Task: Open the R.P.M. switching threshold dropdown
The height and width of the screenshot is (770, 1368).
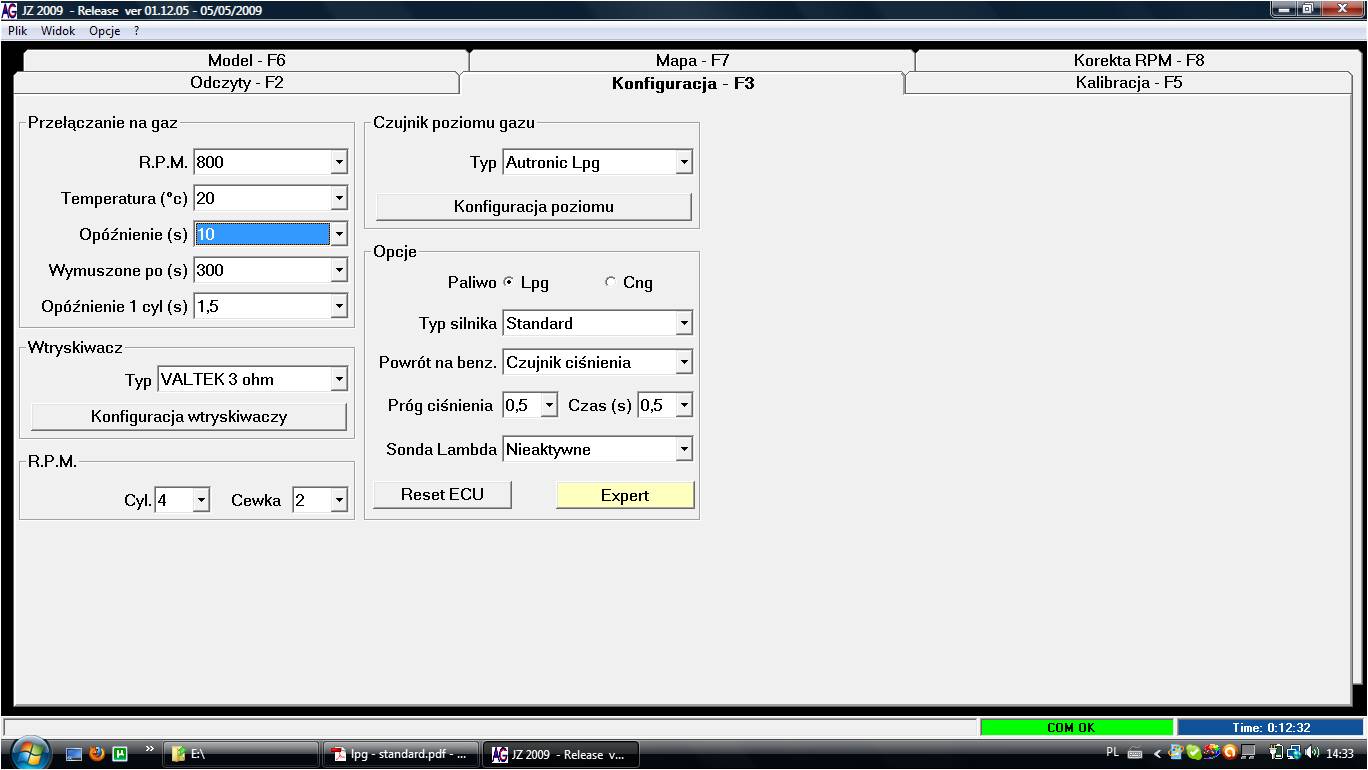Action: (339, 162)
